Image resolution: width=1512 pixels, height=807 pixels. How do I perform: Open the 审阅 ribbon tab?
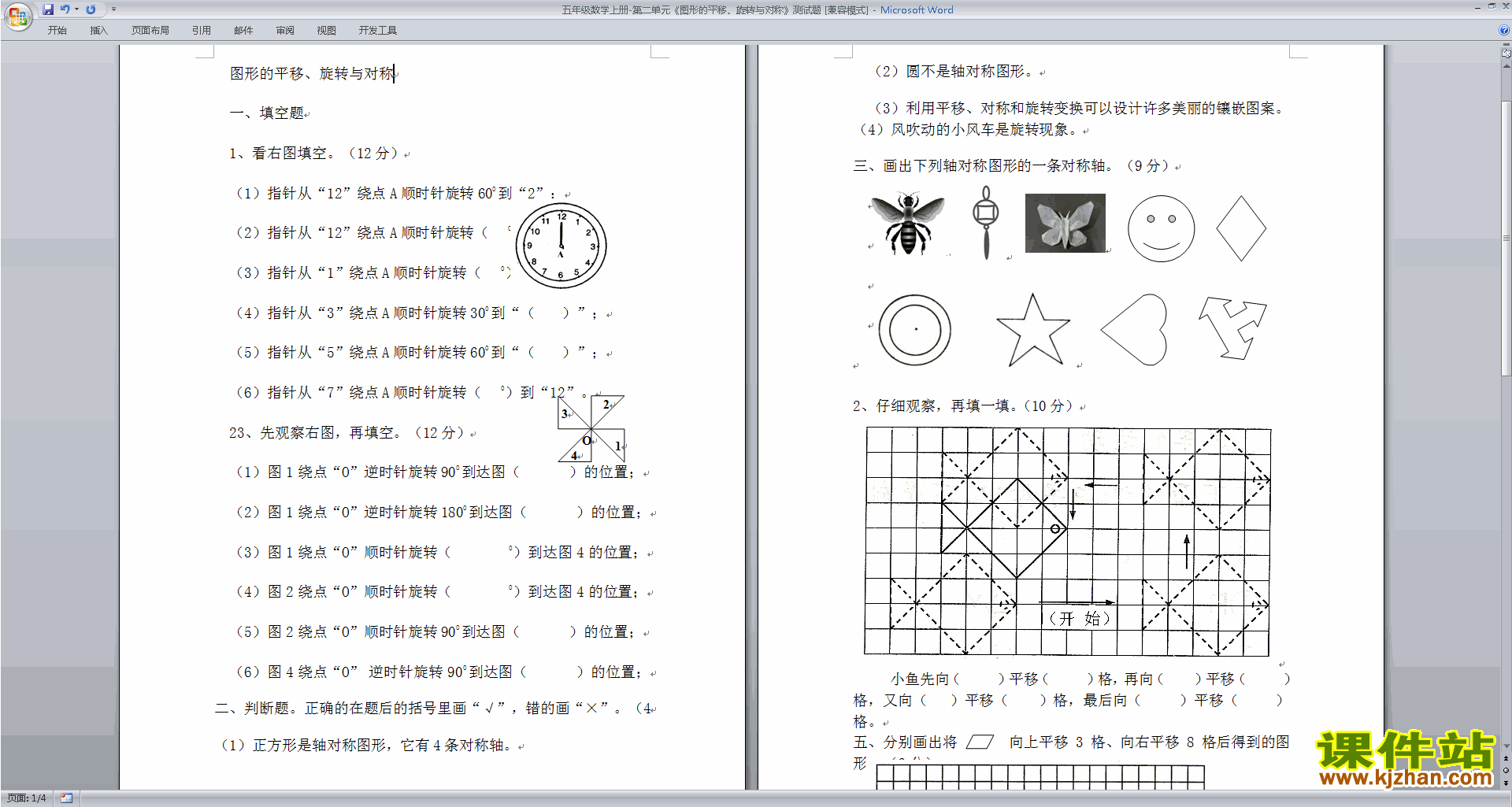[x=285, y=31]
